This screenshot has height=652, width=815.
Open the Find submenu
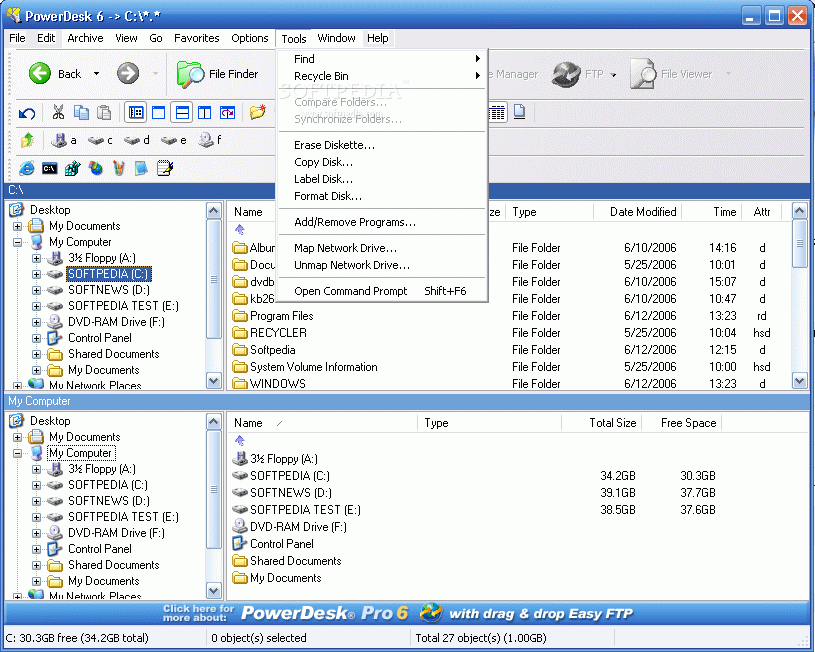[x=383, y=59]
